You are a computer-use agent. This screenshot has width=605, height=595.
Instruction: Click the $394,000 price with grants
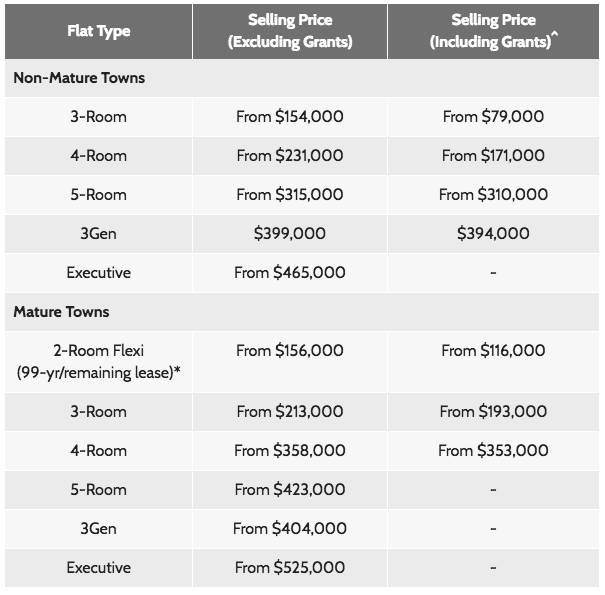[x=493, y=234]
